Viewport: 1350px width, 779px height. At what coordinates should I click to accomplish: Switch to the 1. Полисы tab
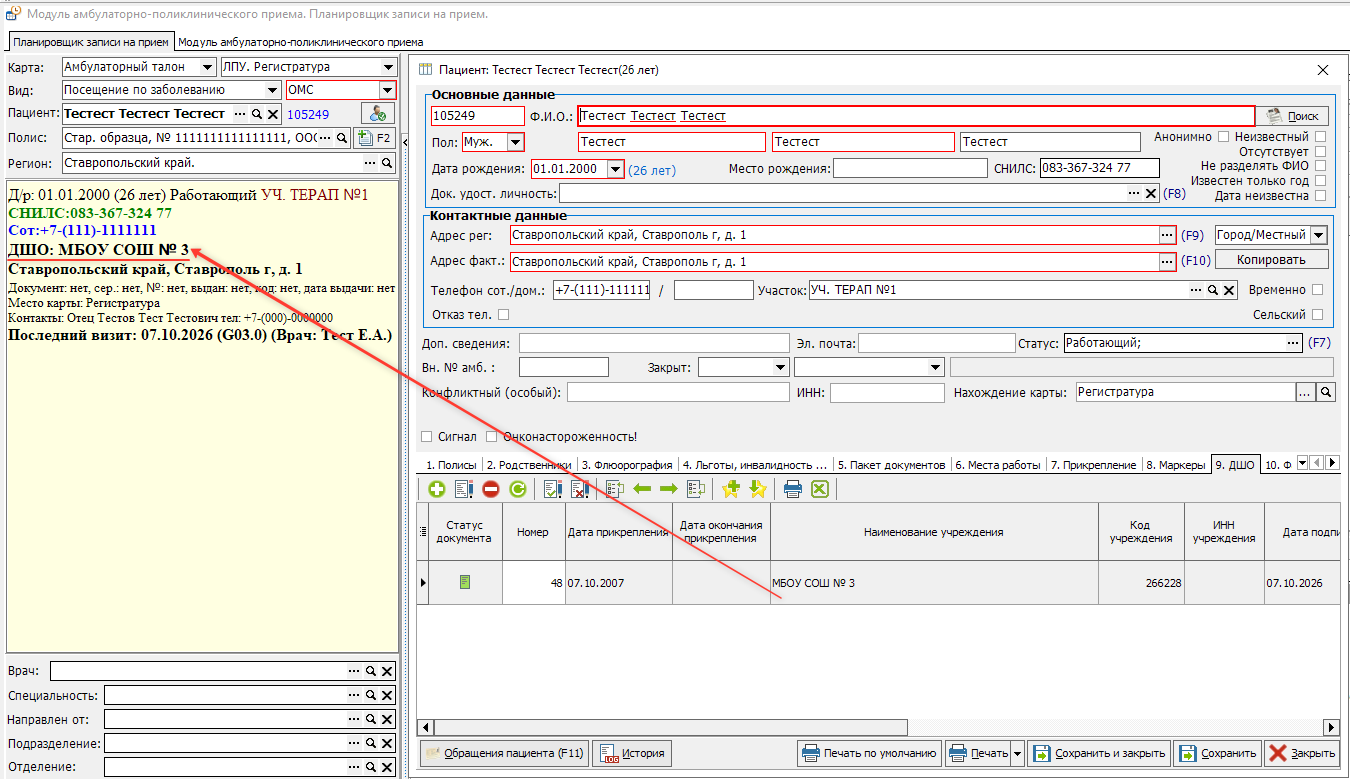[451, 465]
